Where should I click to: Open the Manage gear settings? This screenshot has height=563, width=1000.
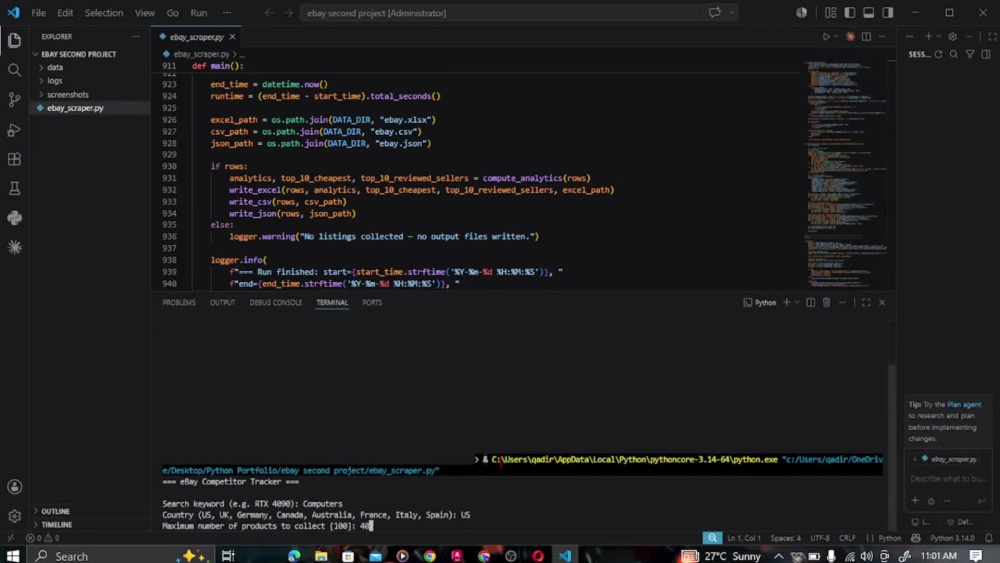pyautogui.click(x=14, y=516)
